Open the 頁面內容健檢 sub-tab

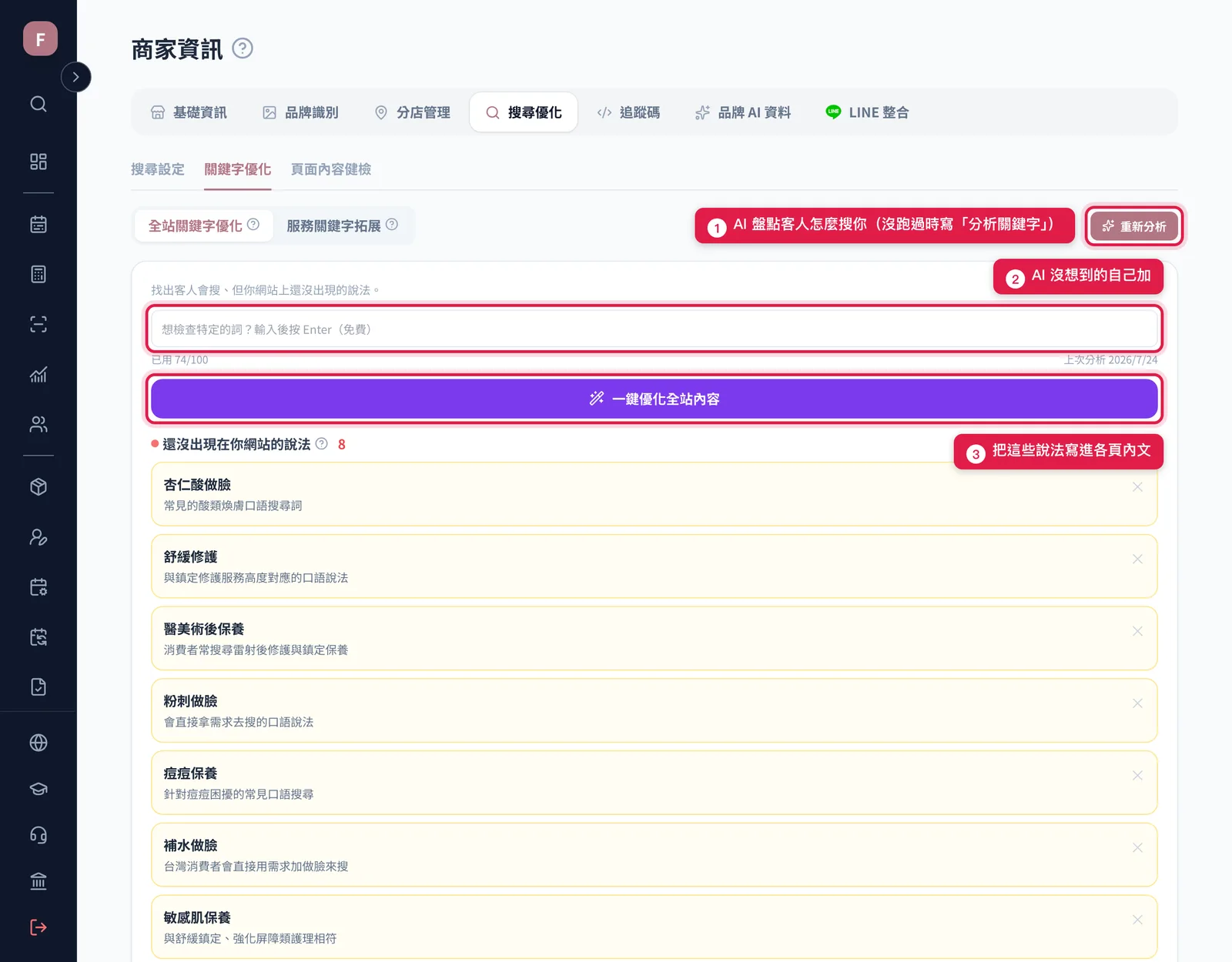point(331,169)
